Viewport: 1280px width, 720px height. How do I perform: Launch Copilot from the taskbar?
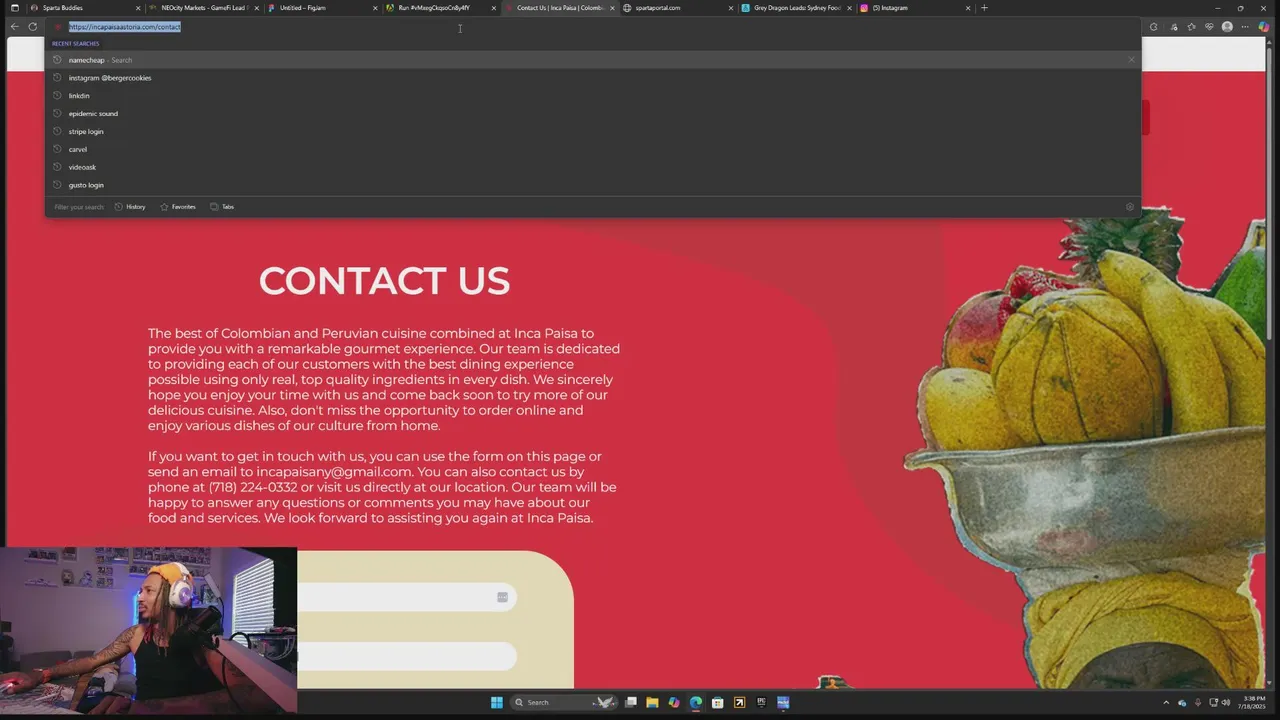tap(674, 702)
